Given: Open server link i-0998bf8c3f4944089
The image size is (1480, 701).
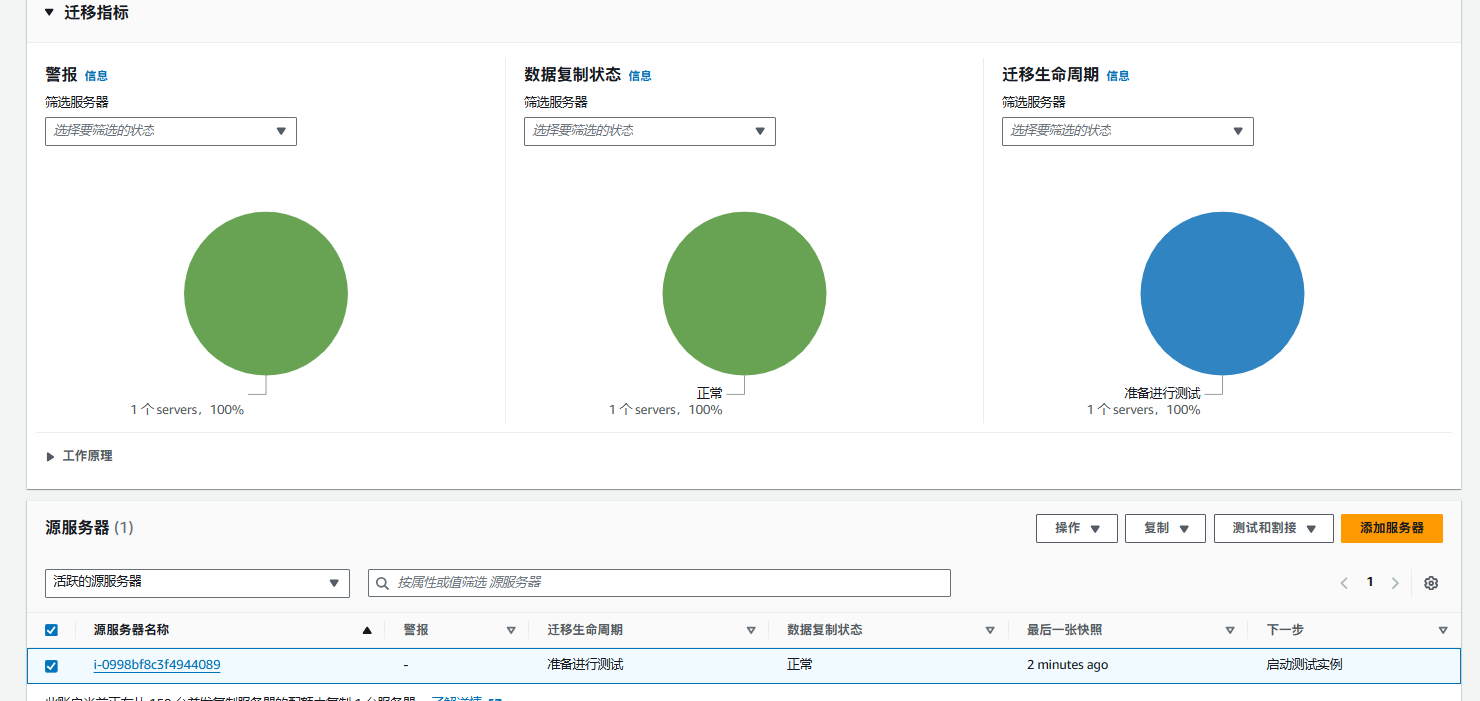Looking at the screenshot, I should 157,665.
